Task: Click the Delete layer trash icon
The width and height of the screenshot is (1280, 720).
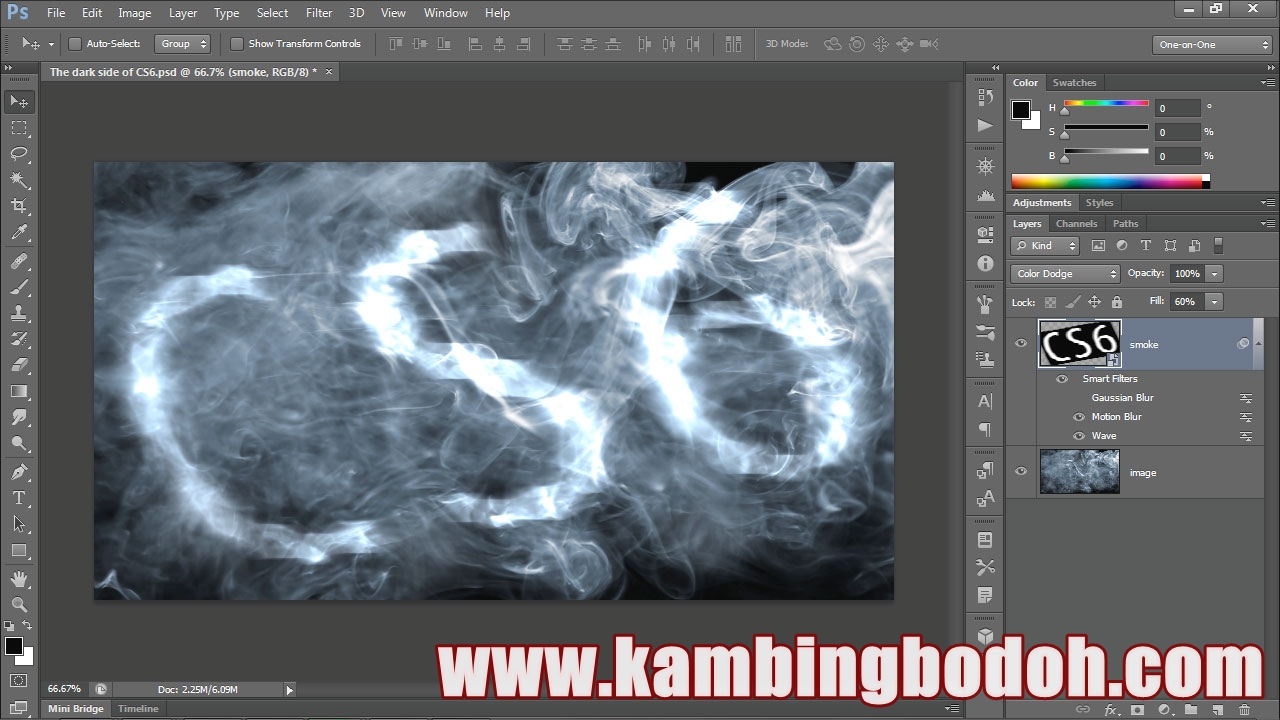Action: [1244, 710]
